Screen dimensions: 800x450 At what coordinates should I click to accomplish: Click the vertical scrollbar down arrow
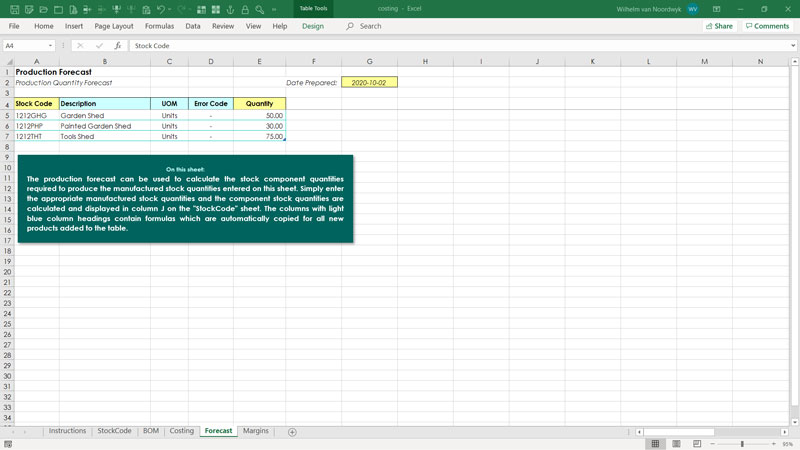pos(794,422)
